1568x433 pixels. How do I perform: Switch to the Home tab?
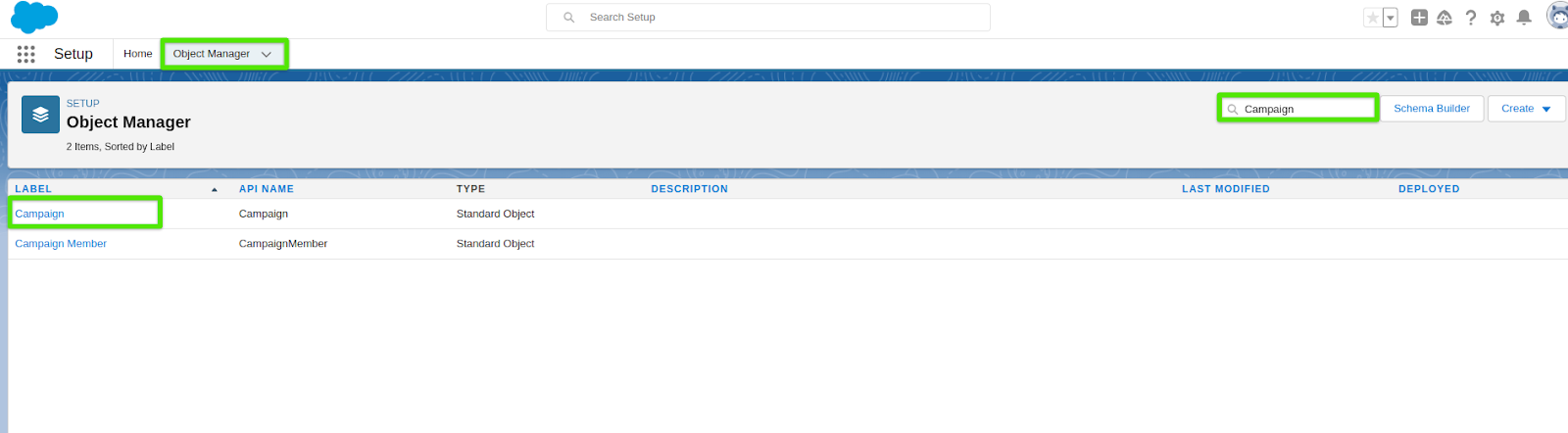click(x=137, y=54)
